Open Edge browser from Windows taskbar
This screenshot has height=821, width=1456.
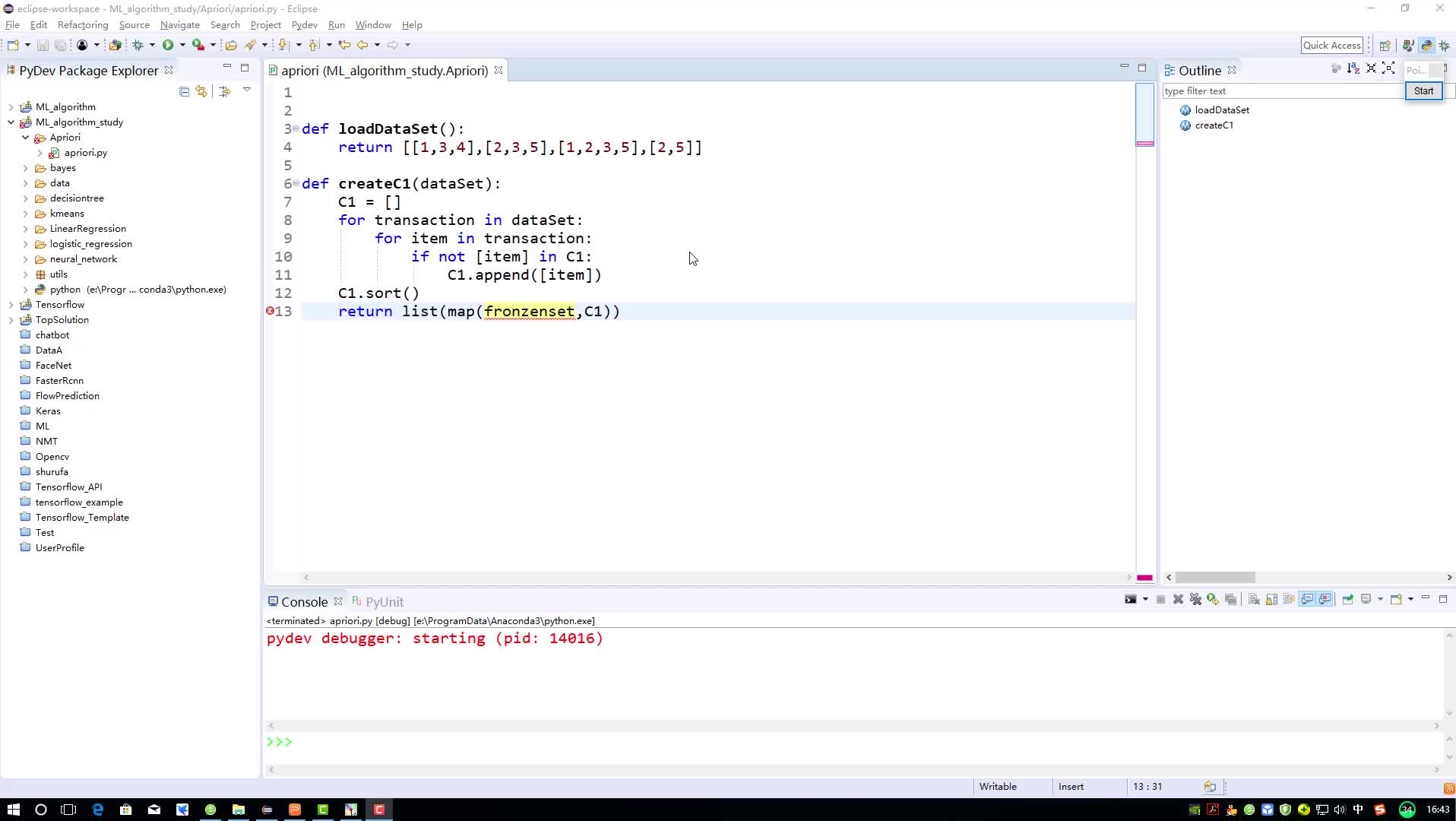tap(97, 810)
